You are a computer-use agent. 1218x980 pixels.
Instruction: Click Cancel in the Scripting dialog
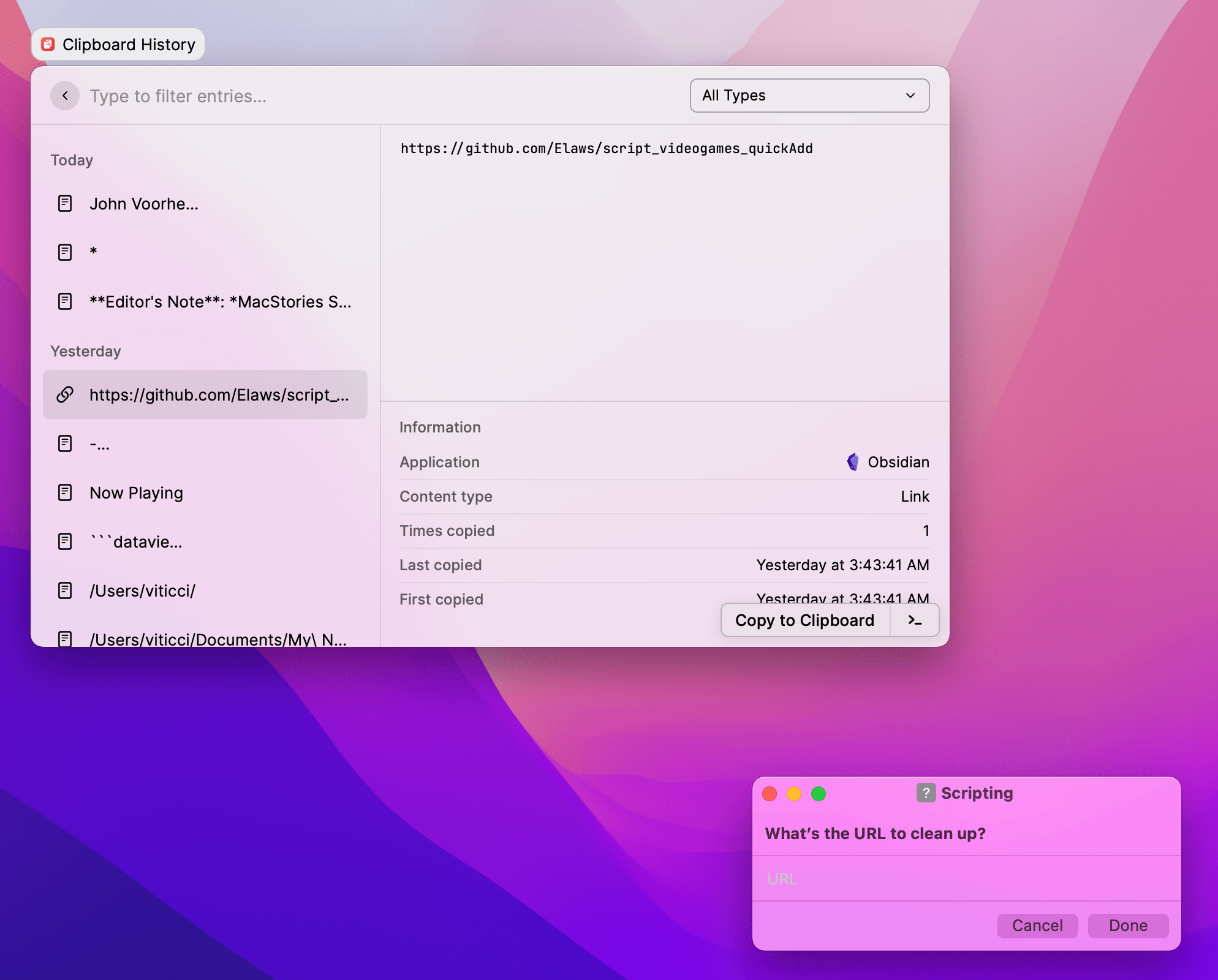coord(1037,925)
